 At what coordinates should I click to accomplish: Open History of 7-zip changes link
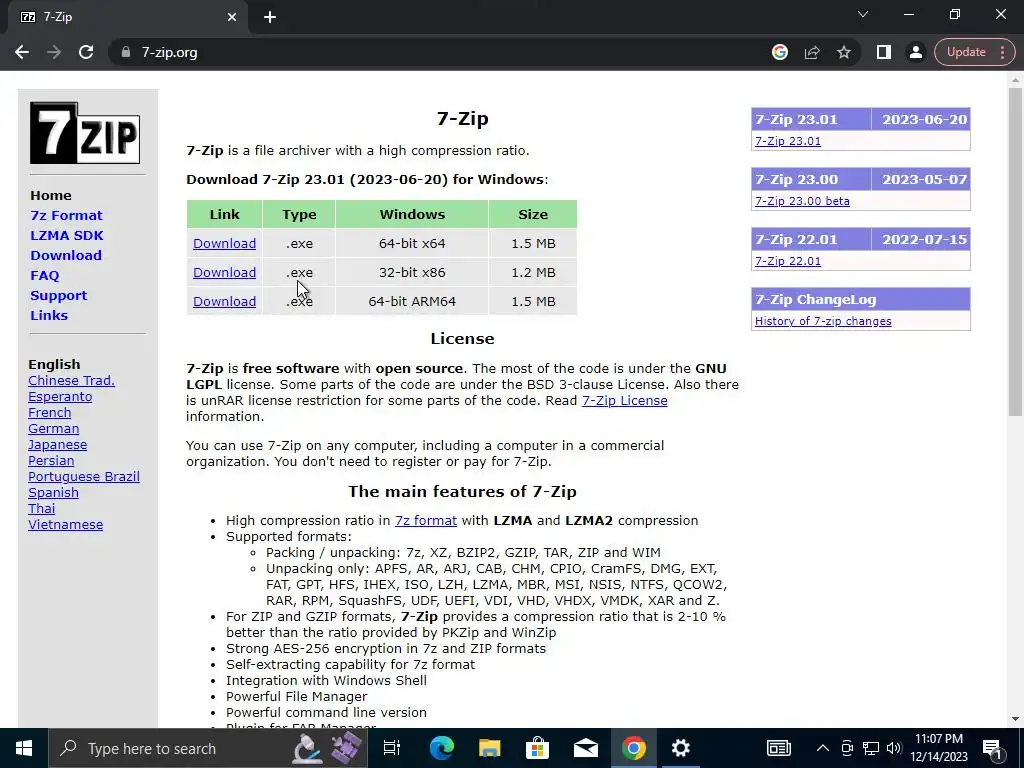point(823,321)
